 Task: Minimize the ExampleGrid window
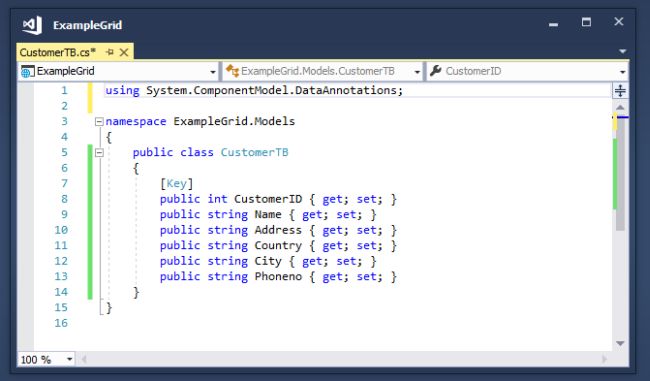point(553,25)
